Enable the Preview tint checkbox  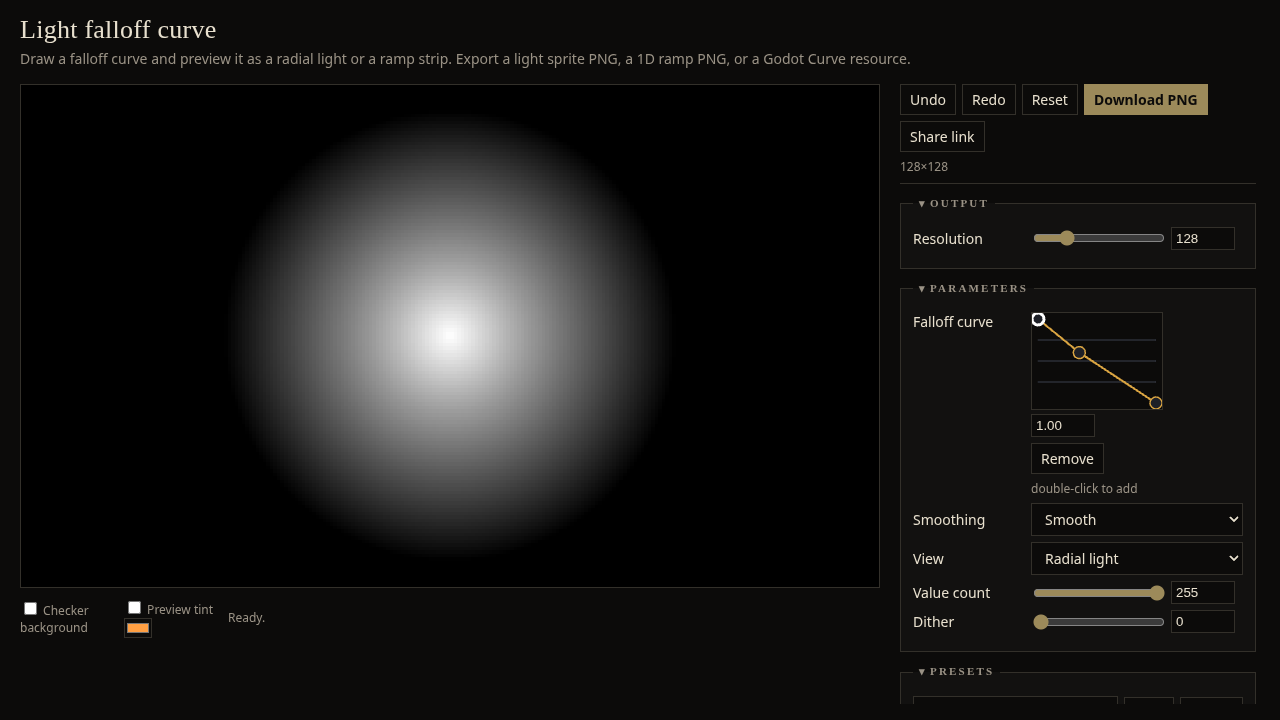pyautogui.click(x=134, y=607)
